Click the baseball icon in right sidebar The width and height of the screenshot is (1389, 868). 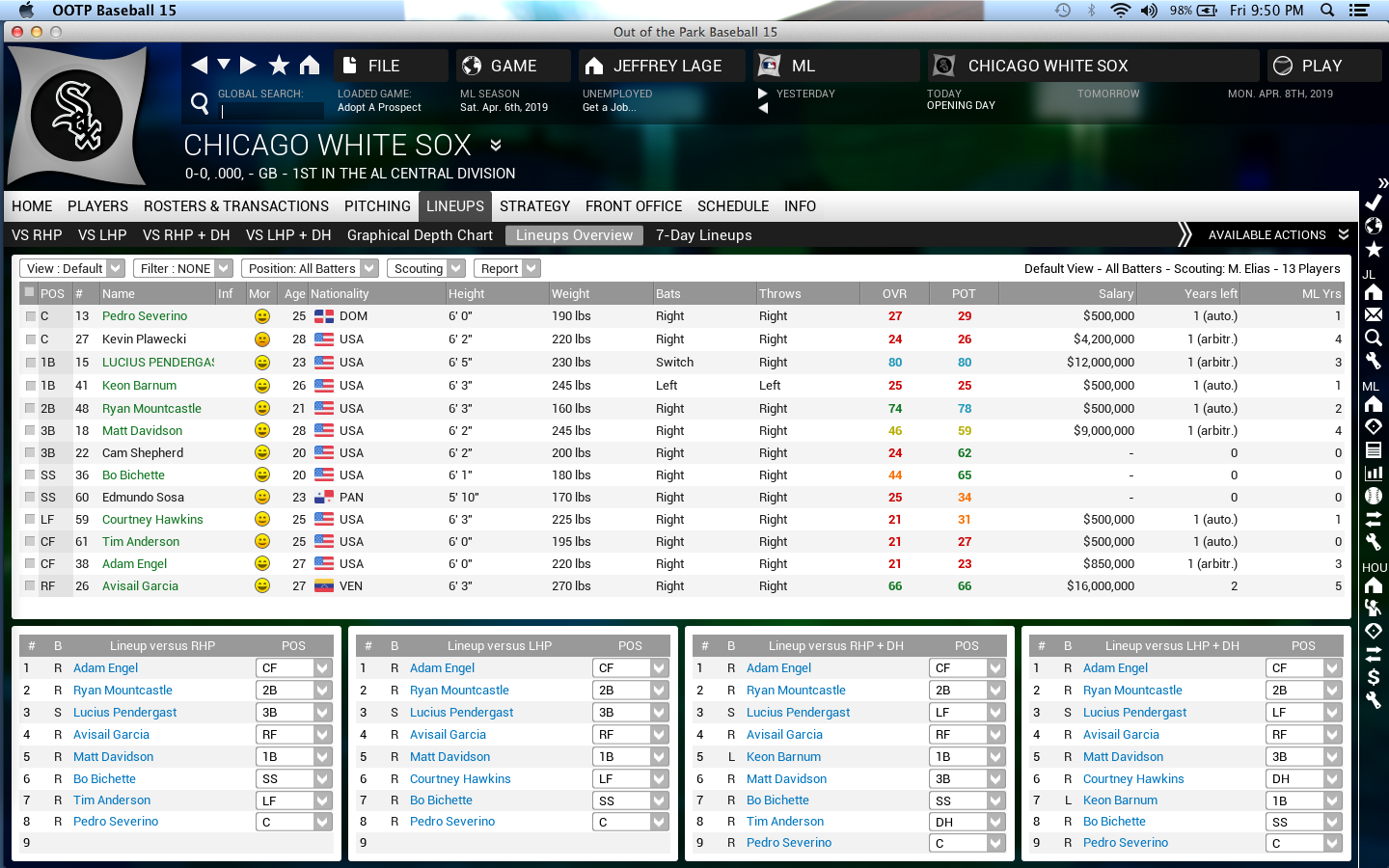[x=1374, y=496]
